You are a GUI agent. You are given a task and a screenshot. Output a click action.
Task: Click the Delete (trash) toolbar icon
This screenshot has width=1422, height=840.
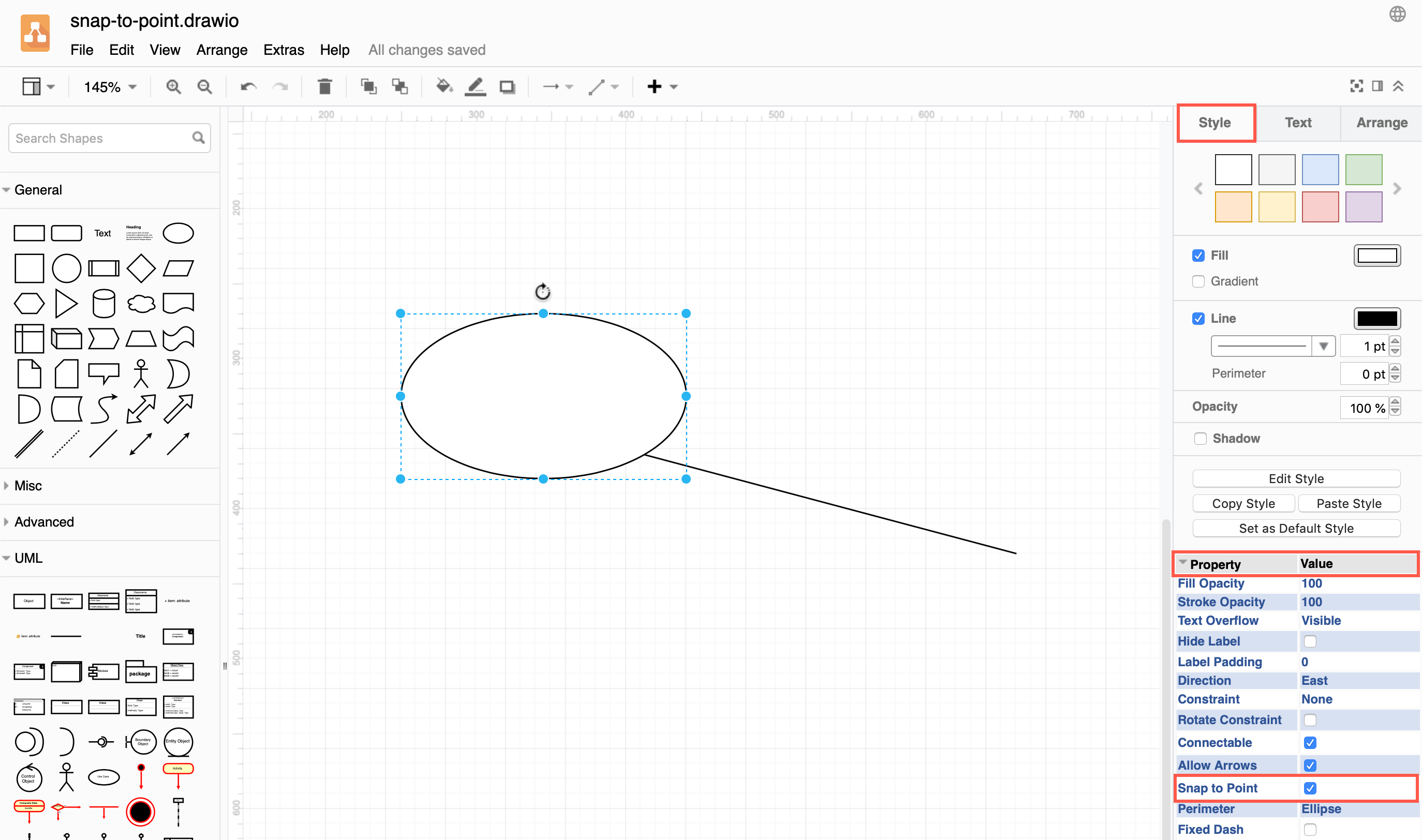pos(324,86)
